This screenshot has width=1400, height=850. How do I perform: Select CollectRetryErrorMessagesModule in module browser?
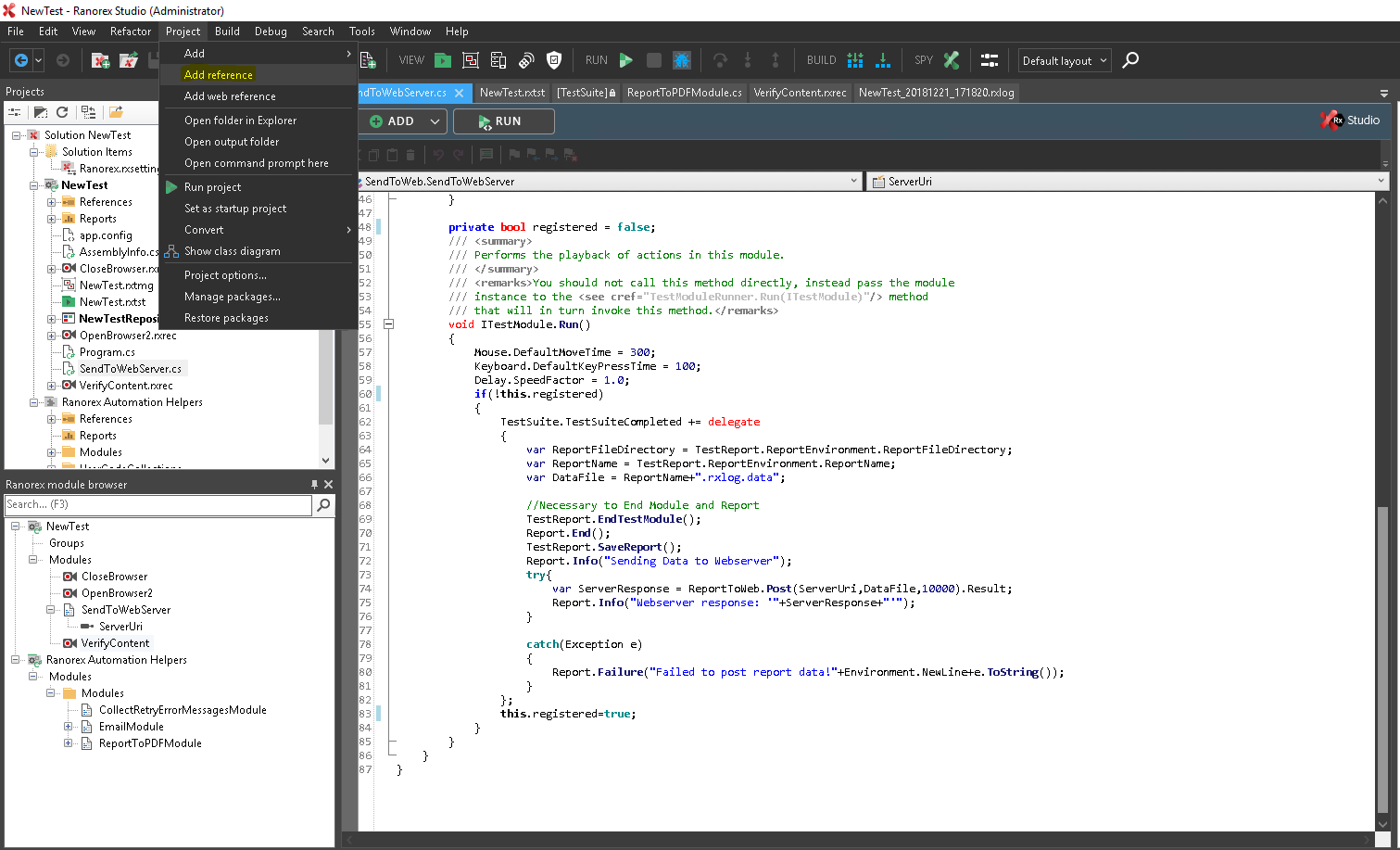tap(183, 710)
